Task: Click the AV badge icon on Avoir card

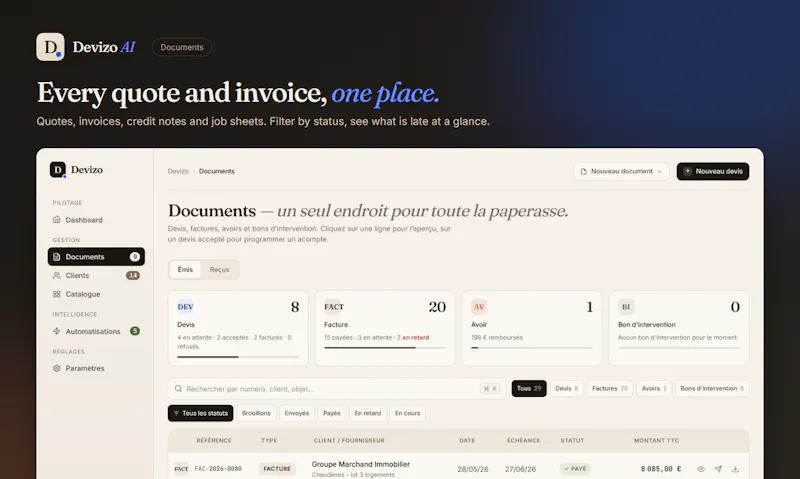Action: 479,307
